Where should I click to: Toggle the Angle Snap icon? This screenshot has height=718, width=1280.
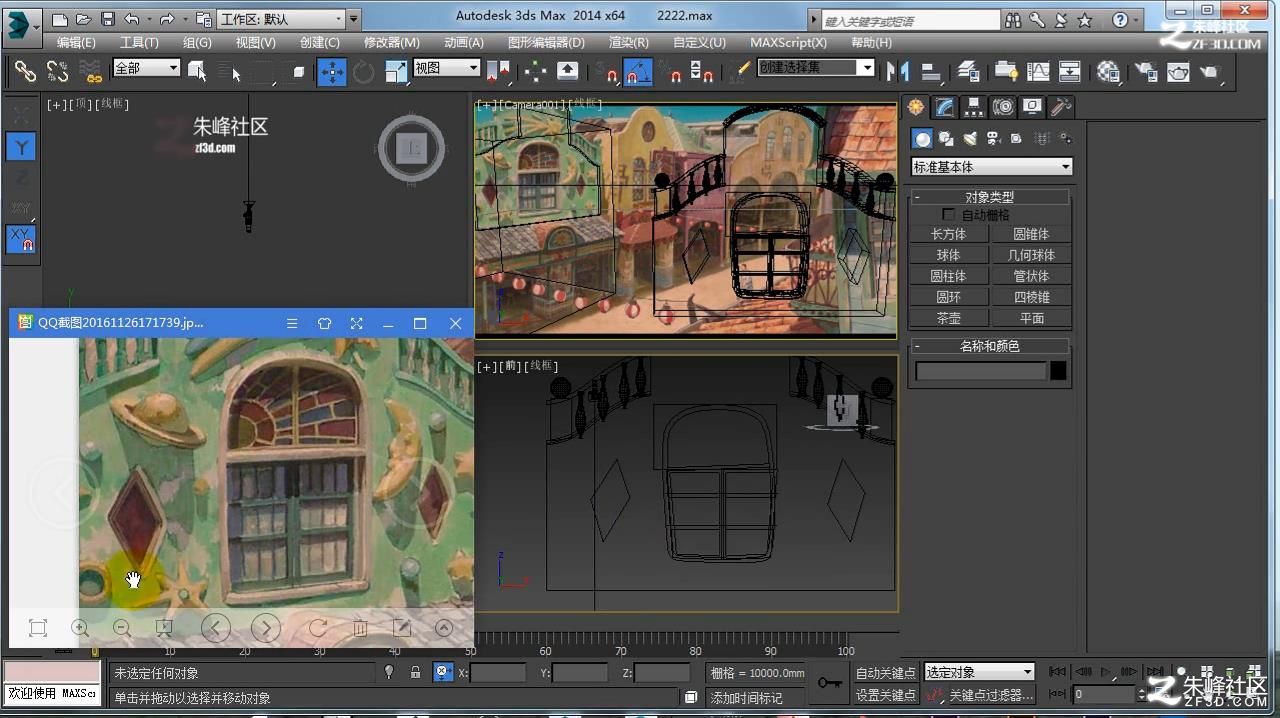[x=638, y=71]
